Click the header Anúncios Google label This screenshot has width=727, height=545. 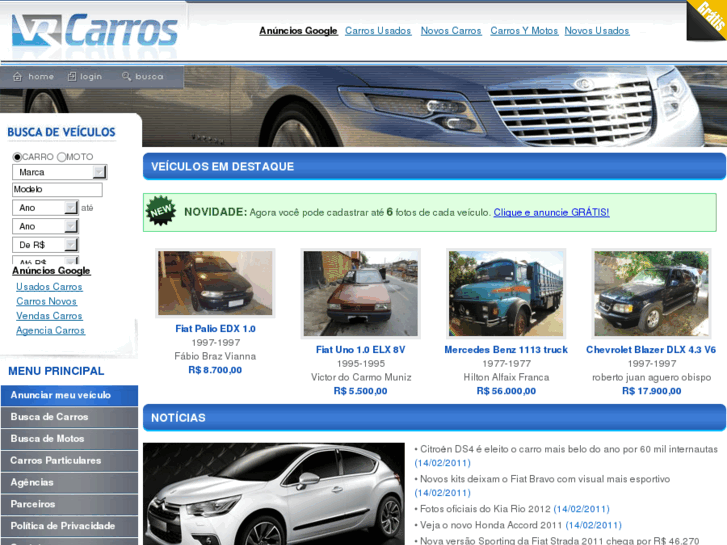[298, 31]
